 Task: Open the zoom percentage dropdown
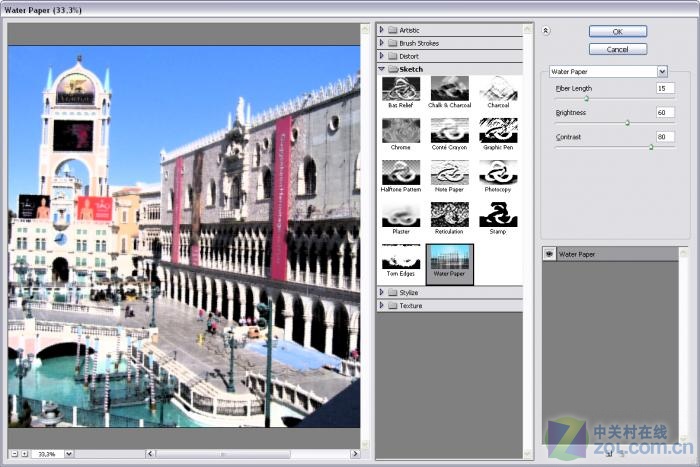pos(68,453)
